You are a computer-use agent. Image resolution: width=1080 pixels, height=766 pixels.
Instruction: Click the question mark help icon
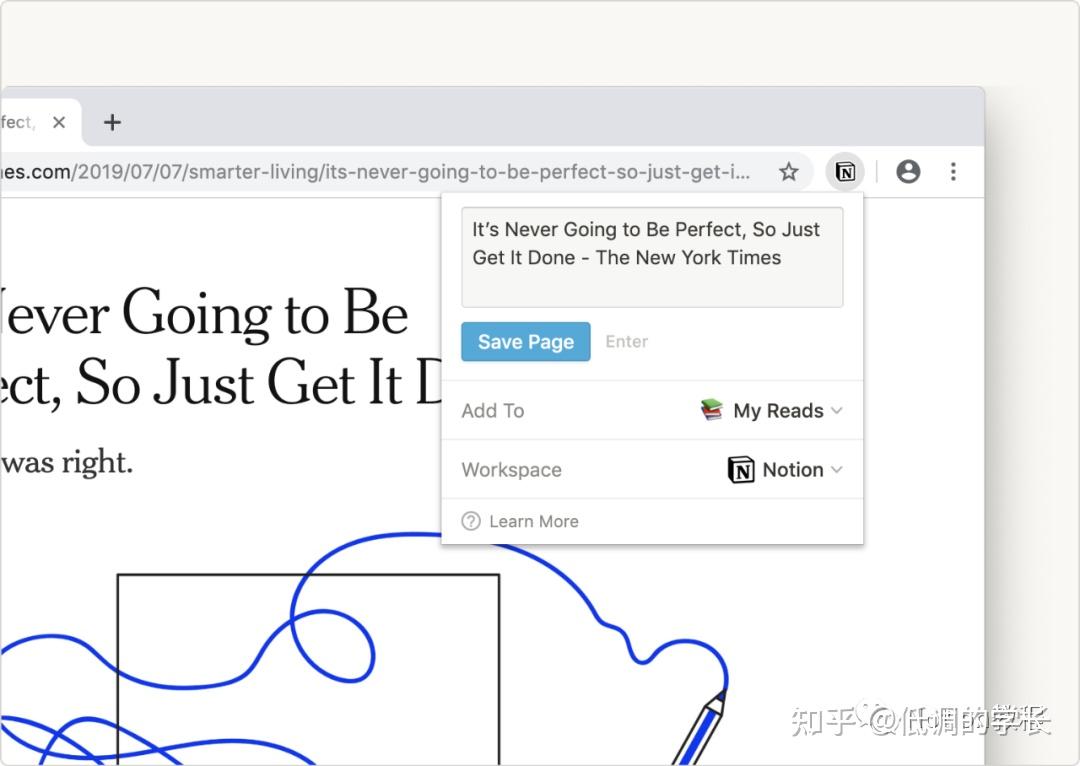click(x=470, y=521)
